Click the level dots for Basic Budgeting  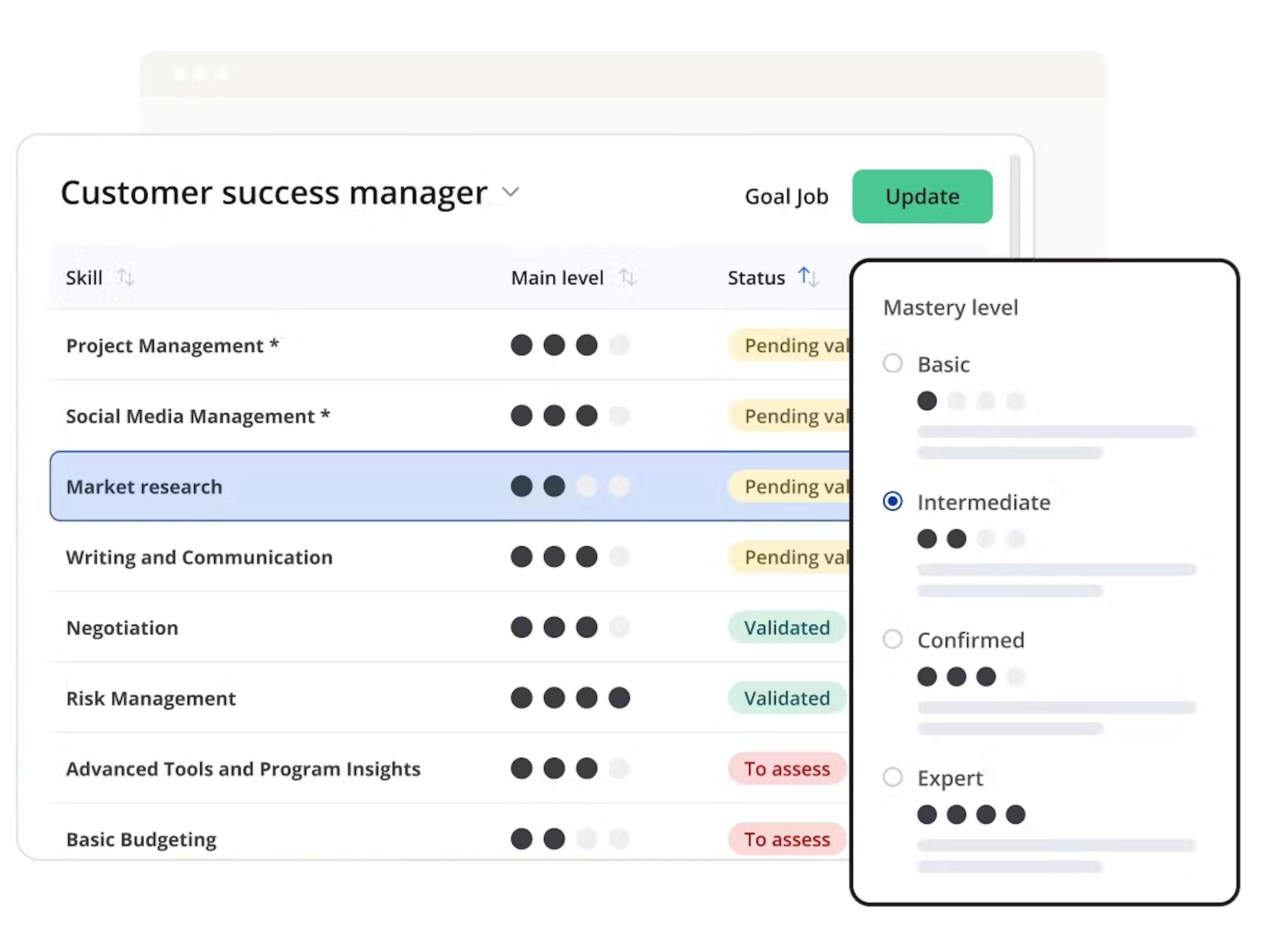click(570, 839)
